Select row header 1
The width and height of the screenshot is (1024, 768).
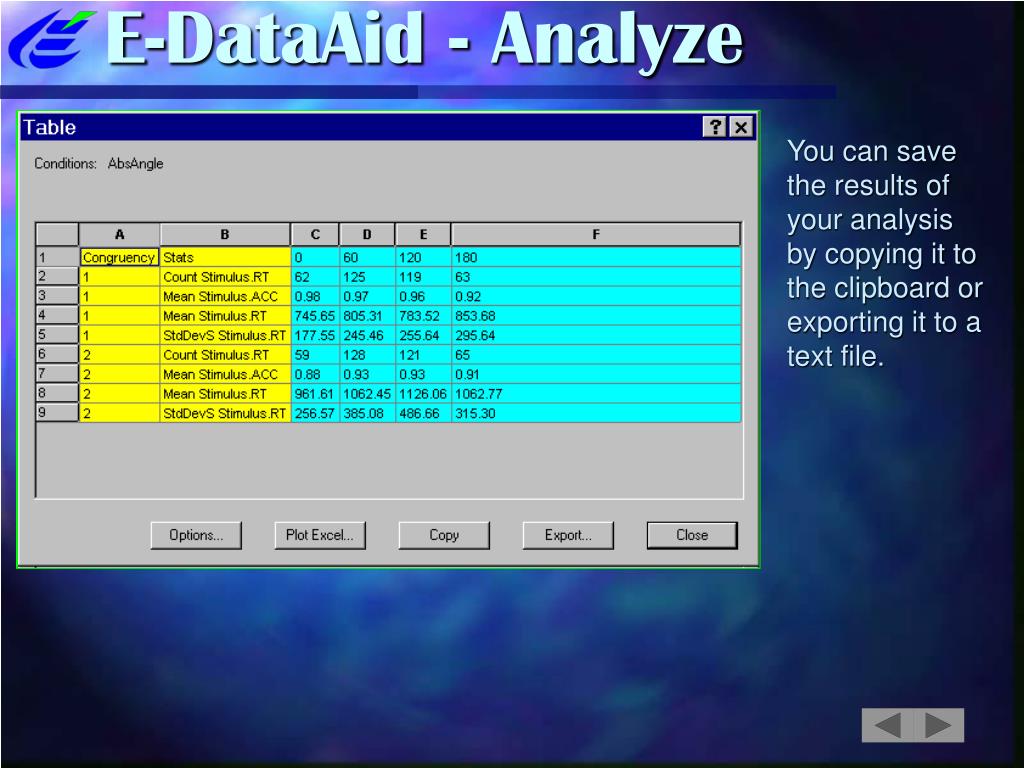click(x=57, y=257)
